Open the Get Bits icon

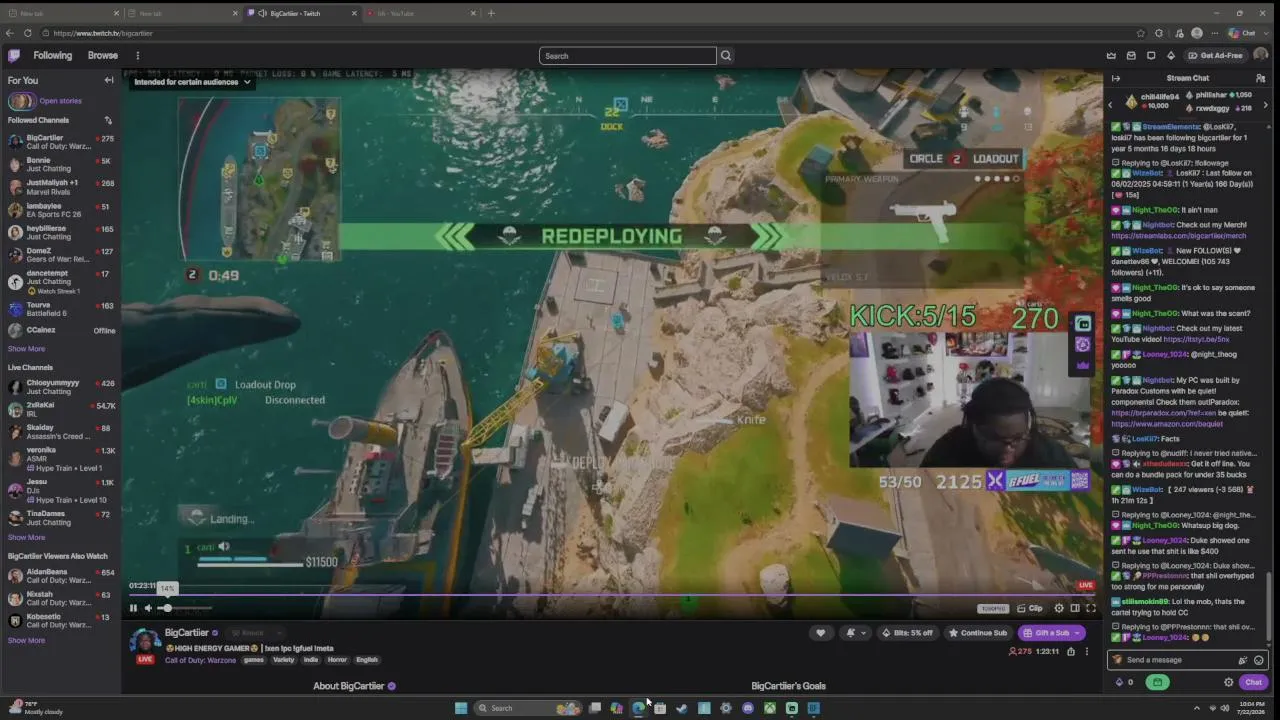tap(1171, 56)
